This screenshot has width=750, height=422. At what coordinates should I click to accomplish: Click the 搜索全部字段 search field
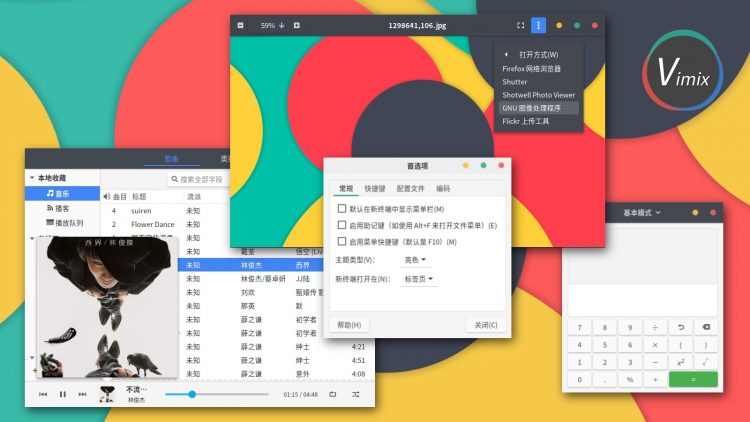199,179
